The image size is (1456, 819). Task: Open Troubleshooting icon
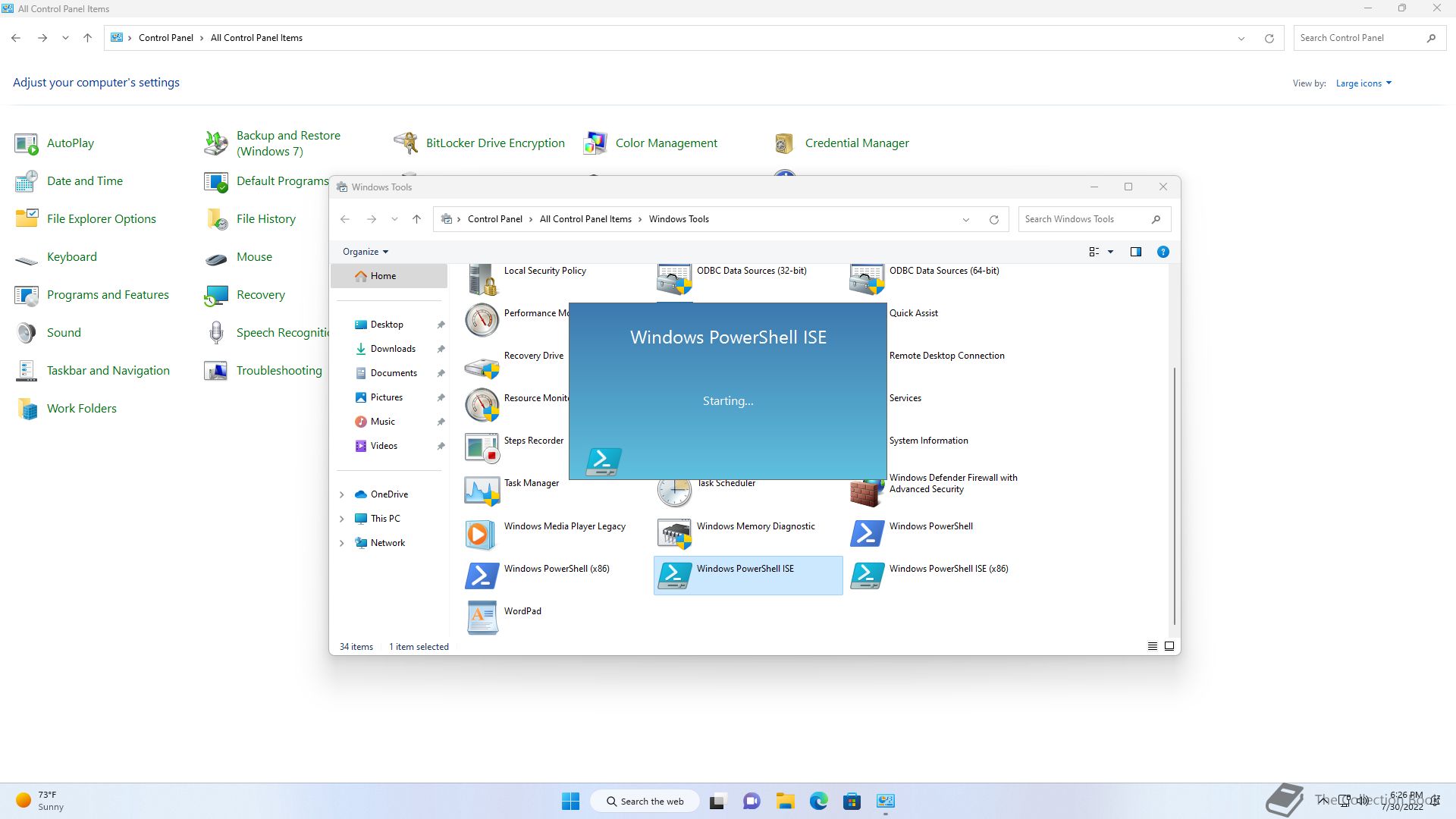[x=216, y=371]
